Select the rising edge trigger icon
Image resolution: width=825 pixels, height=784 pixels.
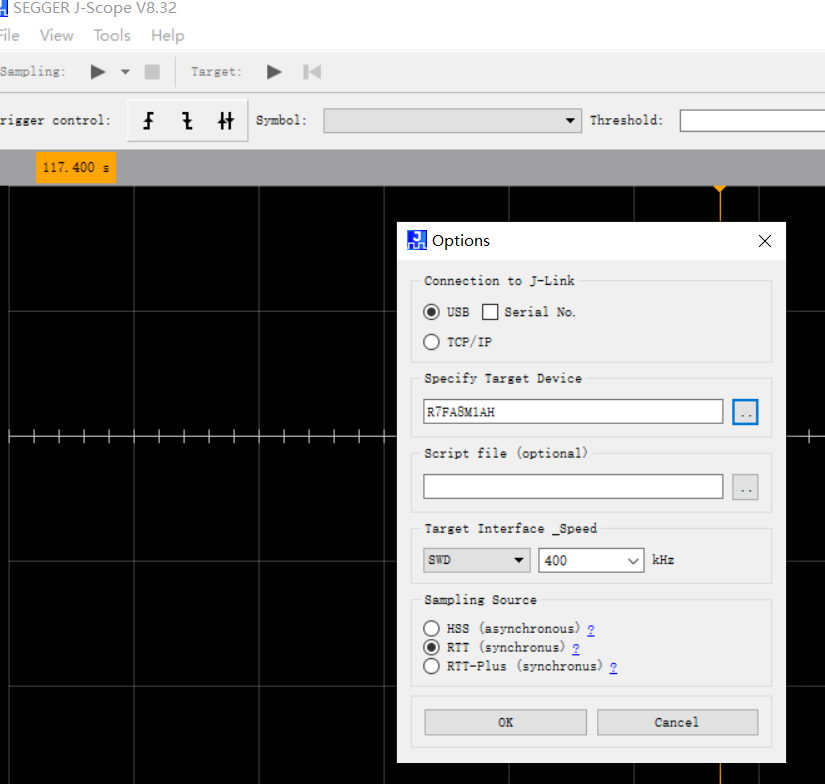click(x=148, y=120)
